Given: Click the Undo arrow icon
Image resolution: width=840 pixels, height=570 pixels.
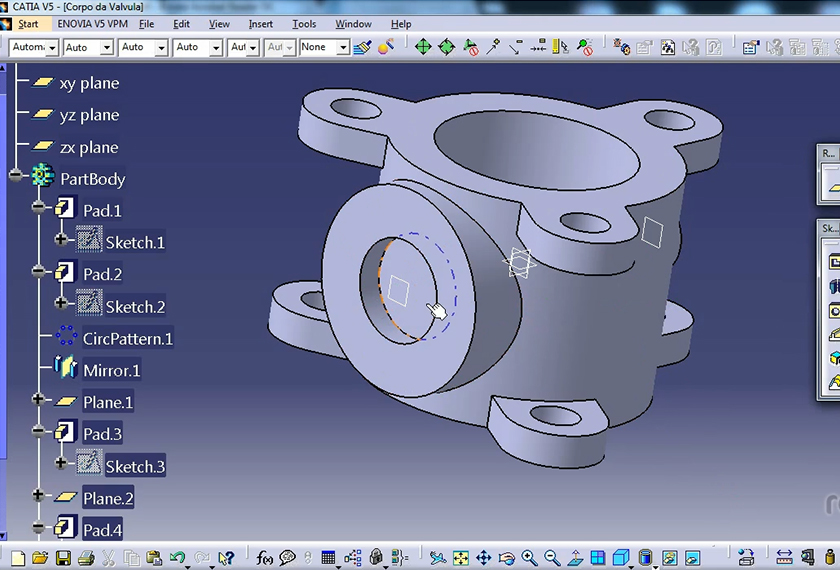Looking at the screenshot, I should click(178, 558).
